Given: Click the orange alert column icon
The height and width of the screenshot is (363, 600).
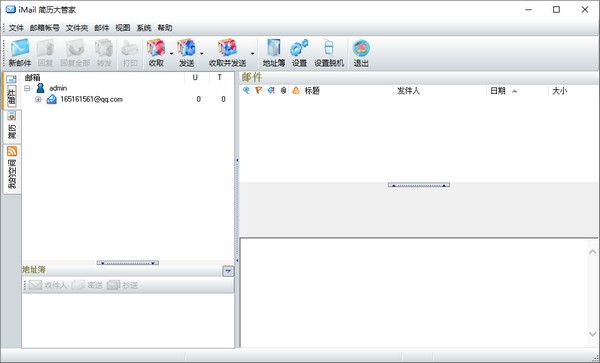Looking at the screenshot, I should (x=296, y=91).
